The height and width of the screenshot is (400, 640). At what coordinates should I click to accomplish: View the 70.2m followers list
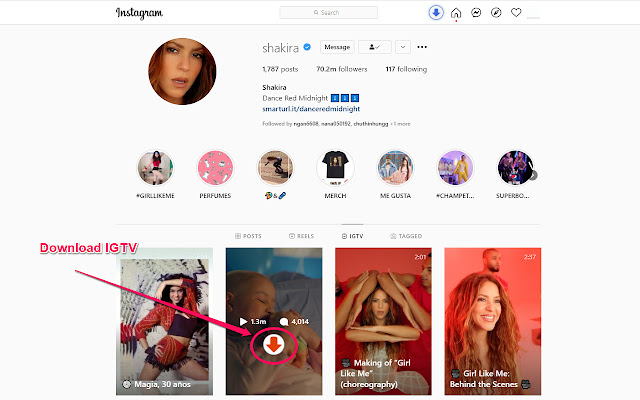pyautogui.click(x=342, y=69)
